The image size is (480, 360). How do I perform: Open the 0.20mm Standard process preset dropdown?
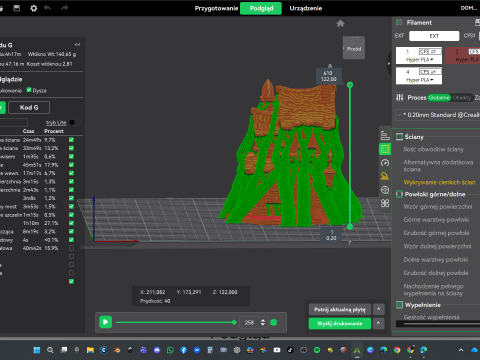(438, 115)
